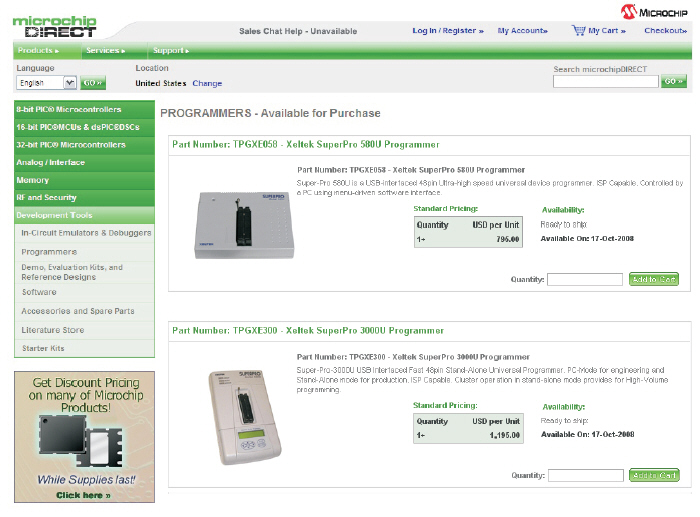This screenshot has width=700, height=517.
Task: Open RF and Security category
Action: pyautogui.click(x=84, y=197)
